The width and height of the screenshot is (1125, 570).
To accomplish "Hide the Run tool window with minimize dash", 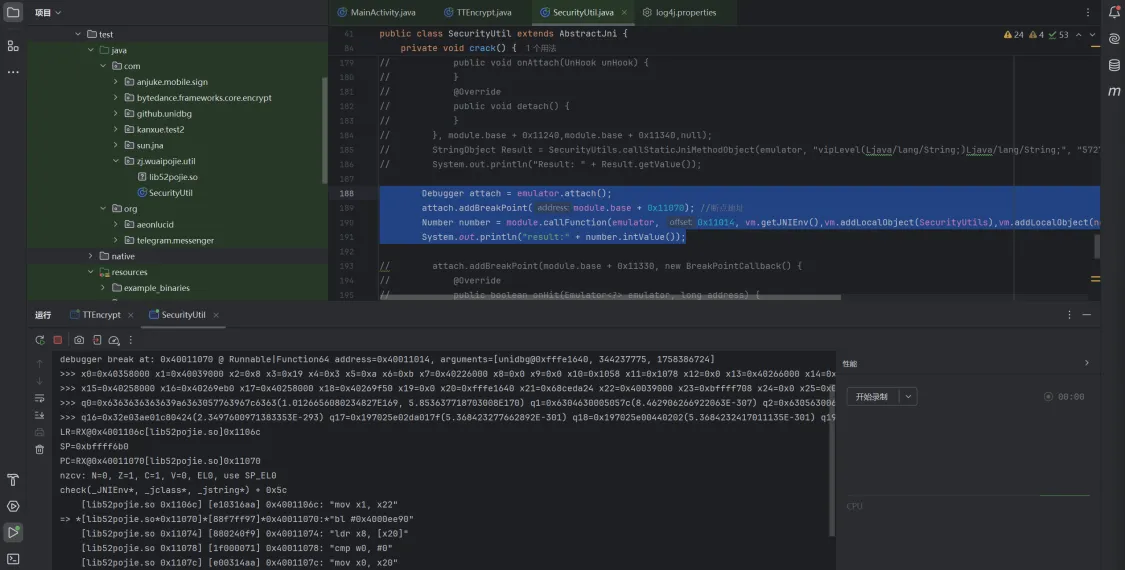I will click(1086, 314).
